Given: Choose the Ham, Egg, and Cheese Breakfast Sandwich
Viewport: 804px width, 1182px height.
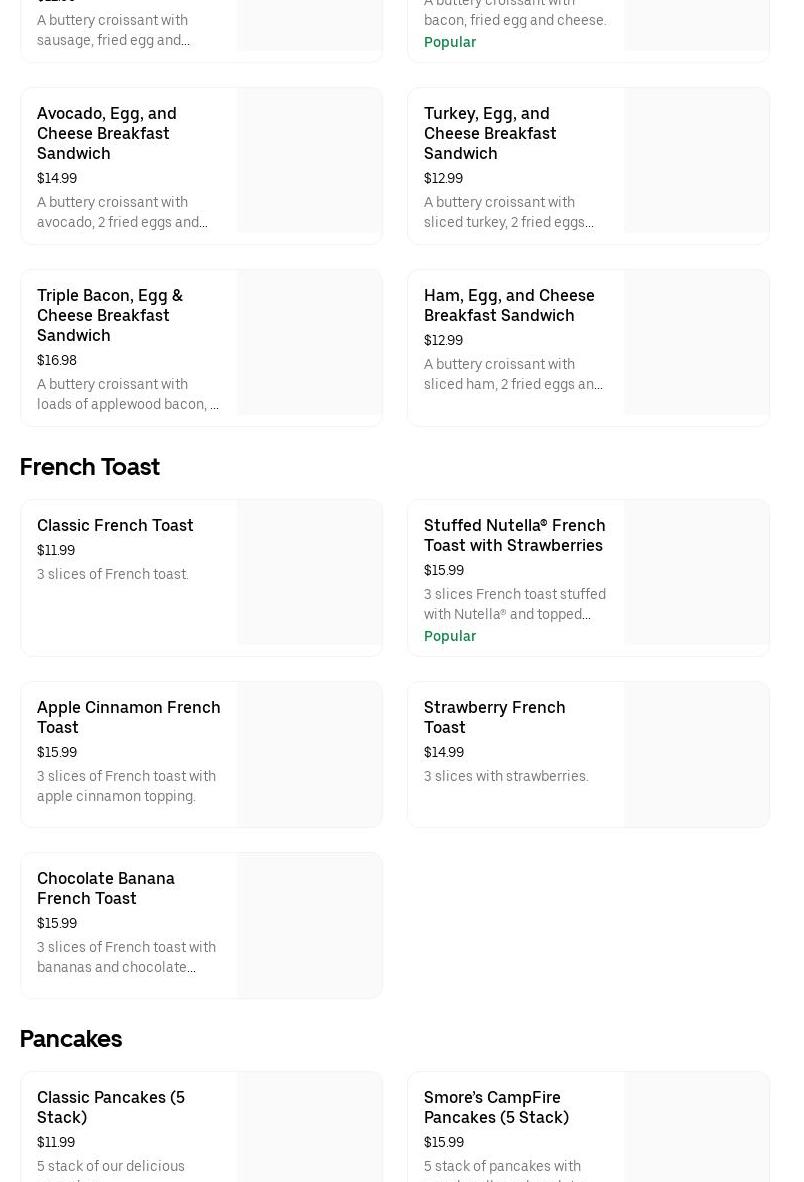Looking at the screenshot, I should tap(509, 305).
